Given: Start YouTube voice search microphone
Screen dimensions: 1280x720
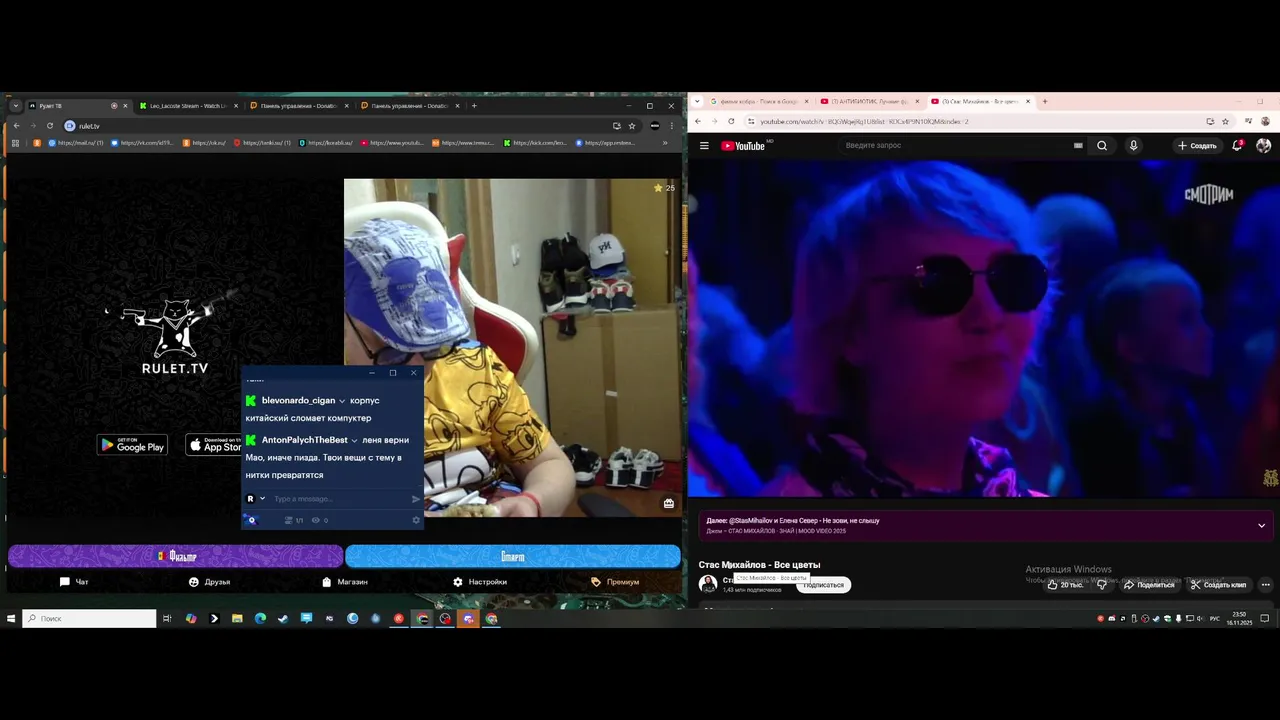Looking at the screenshot, I should [1133, 146].
